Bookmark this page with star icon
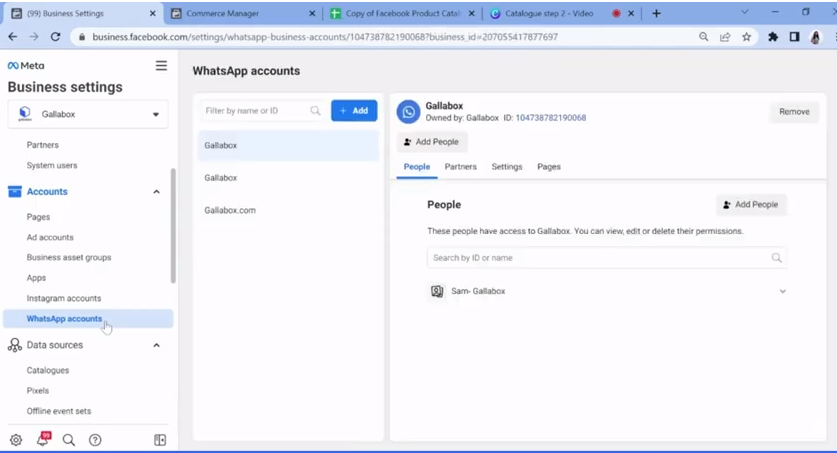The width and height of the screenshot is (837, 453). tap(746, 37)
